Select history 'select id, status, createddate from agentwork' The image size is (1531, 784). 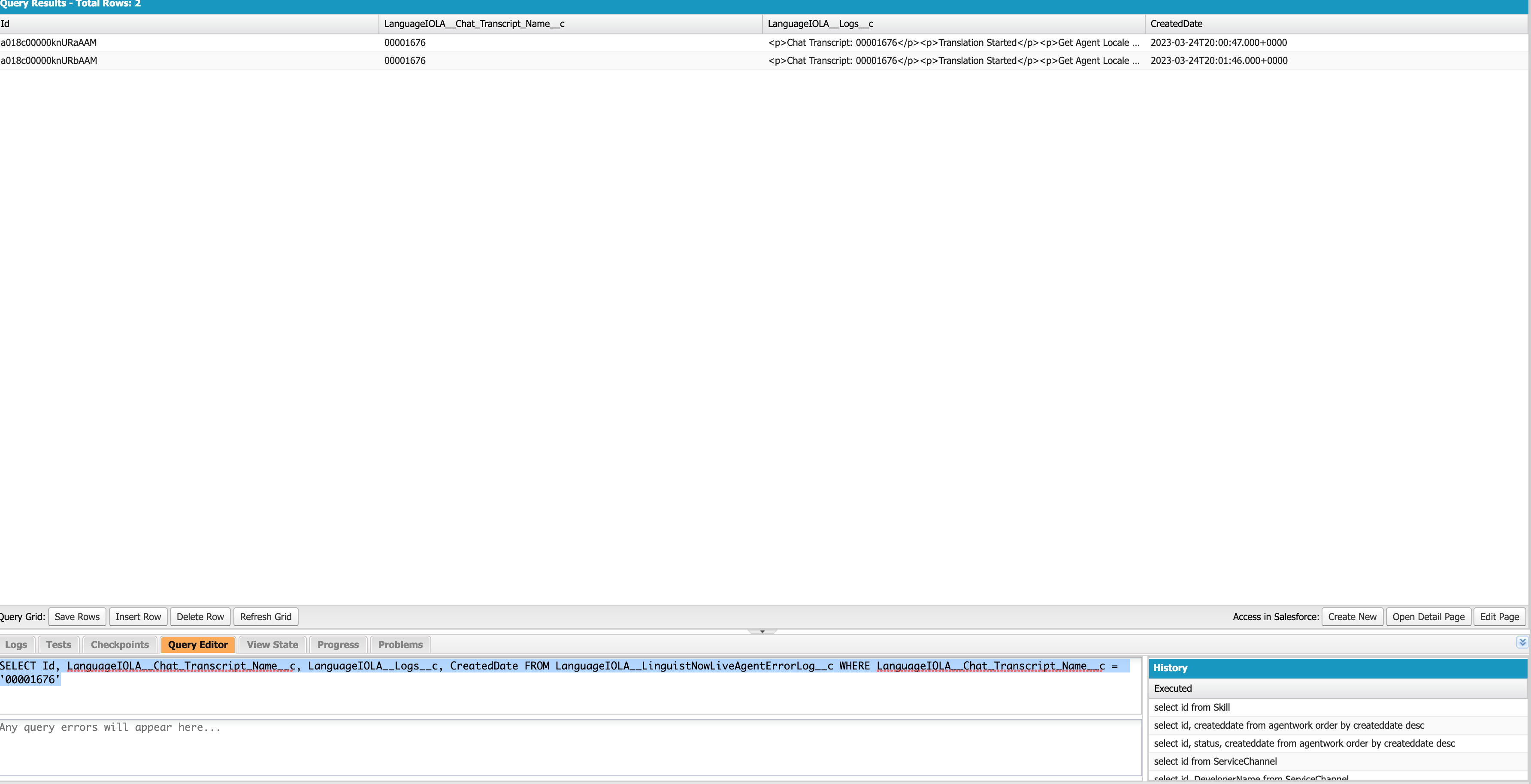tap(1338, 743)
